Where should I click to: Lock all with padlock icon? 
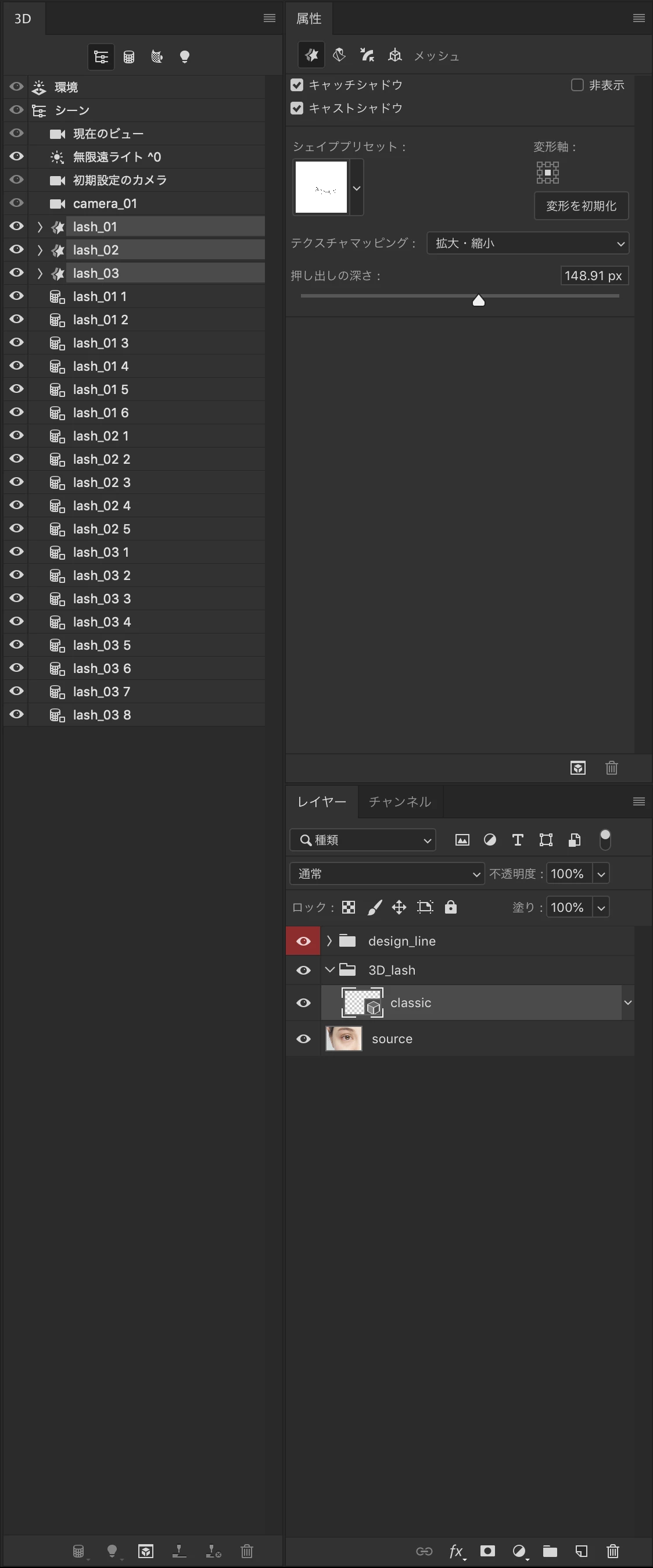[x=450, y=907]
